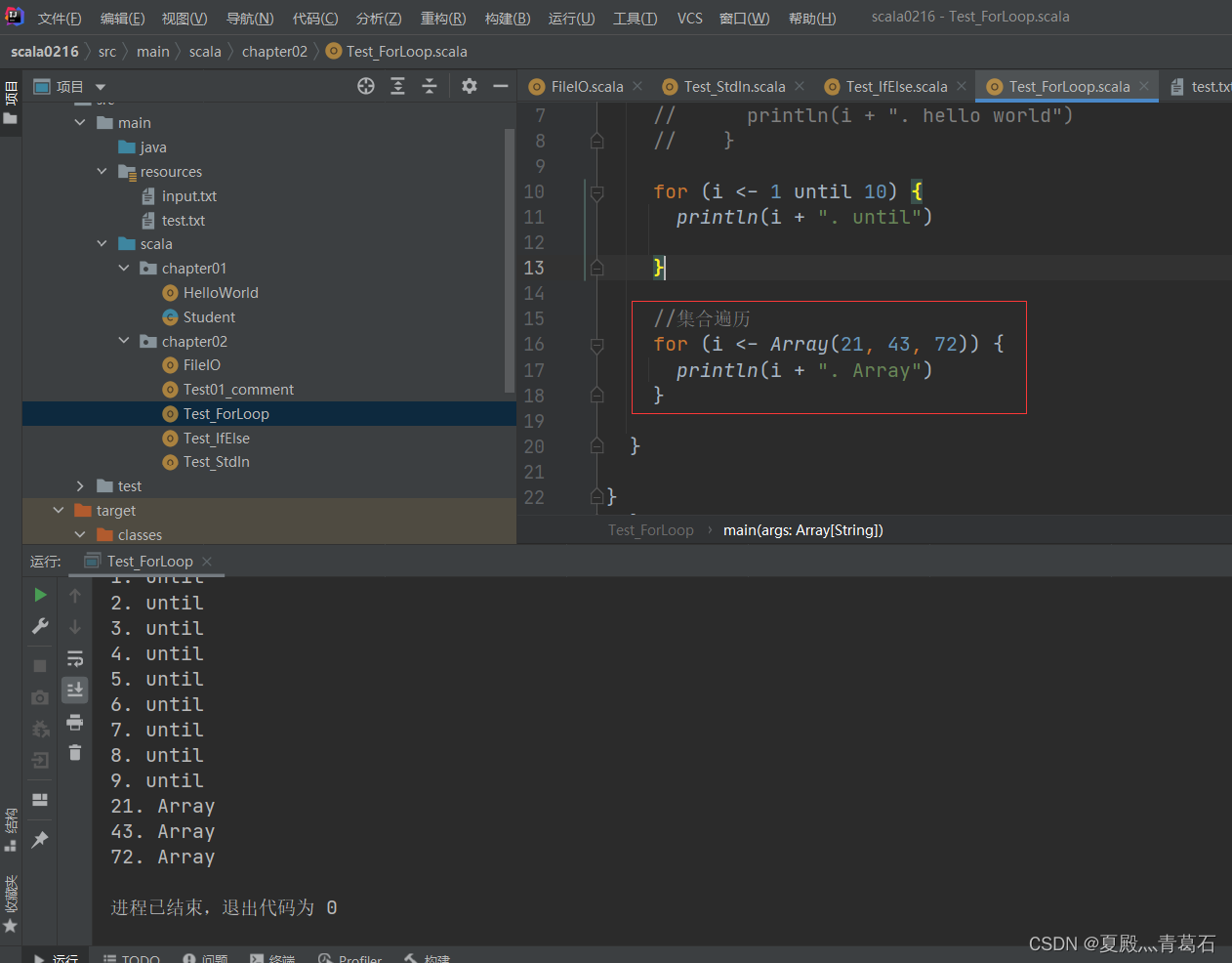Viewport: 1232px width, 963px height.
Task: Close the Test_IfElse.scala editor tab
Action: [962, 86]
